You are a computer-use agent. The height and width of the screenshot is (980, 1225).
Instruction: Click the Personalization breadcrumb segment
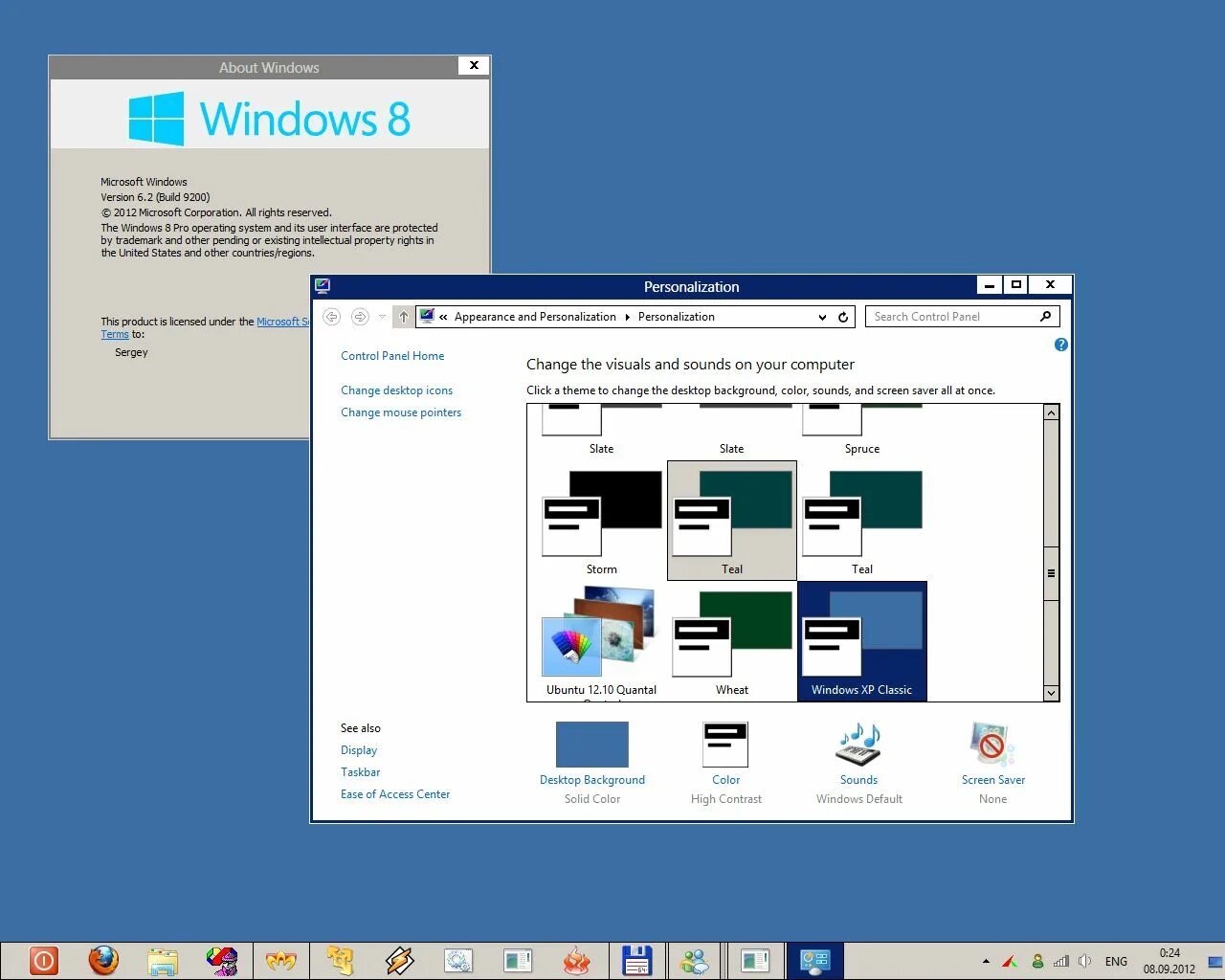pyautogui.click(x=676, y=317)
